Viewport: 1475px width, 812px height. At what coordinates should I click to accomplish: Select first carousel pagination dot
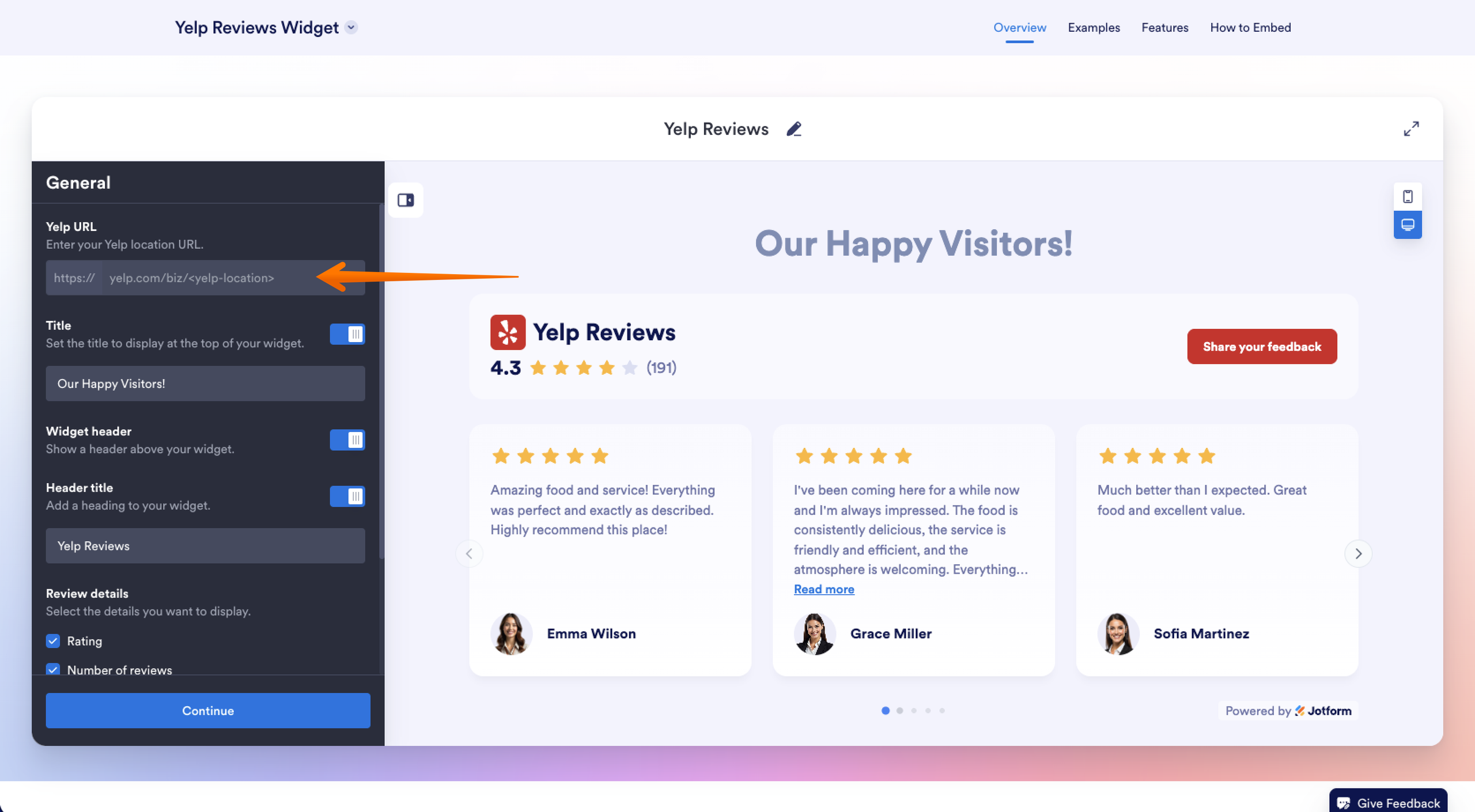click(x=886, y=711)
